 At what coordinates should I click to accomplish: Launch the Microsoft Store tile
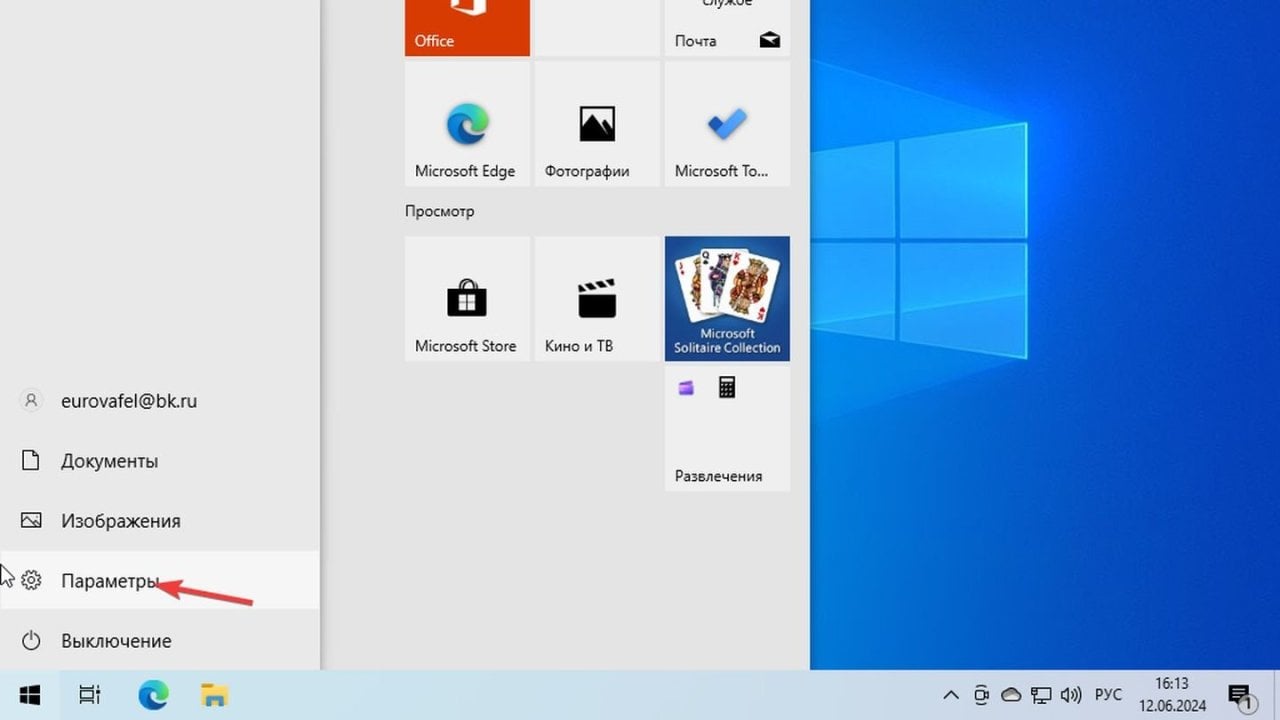[x=467, y=299]
